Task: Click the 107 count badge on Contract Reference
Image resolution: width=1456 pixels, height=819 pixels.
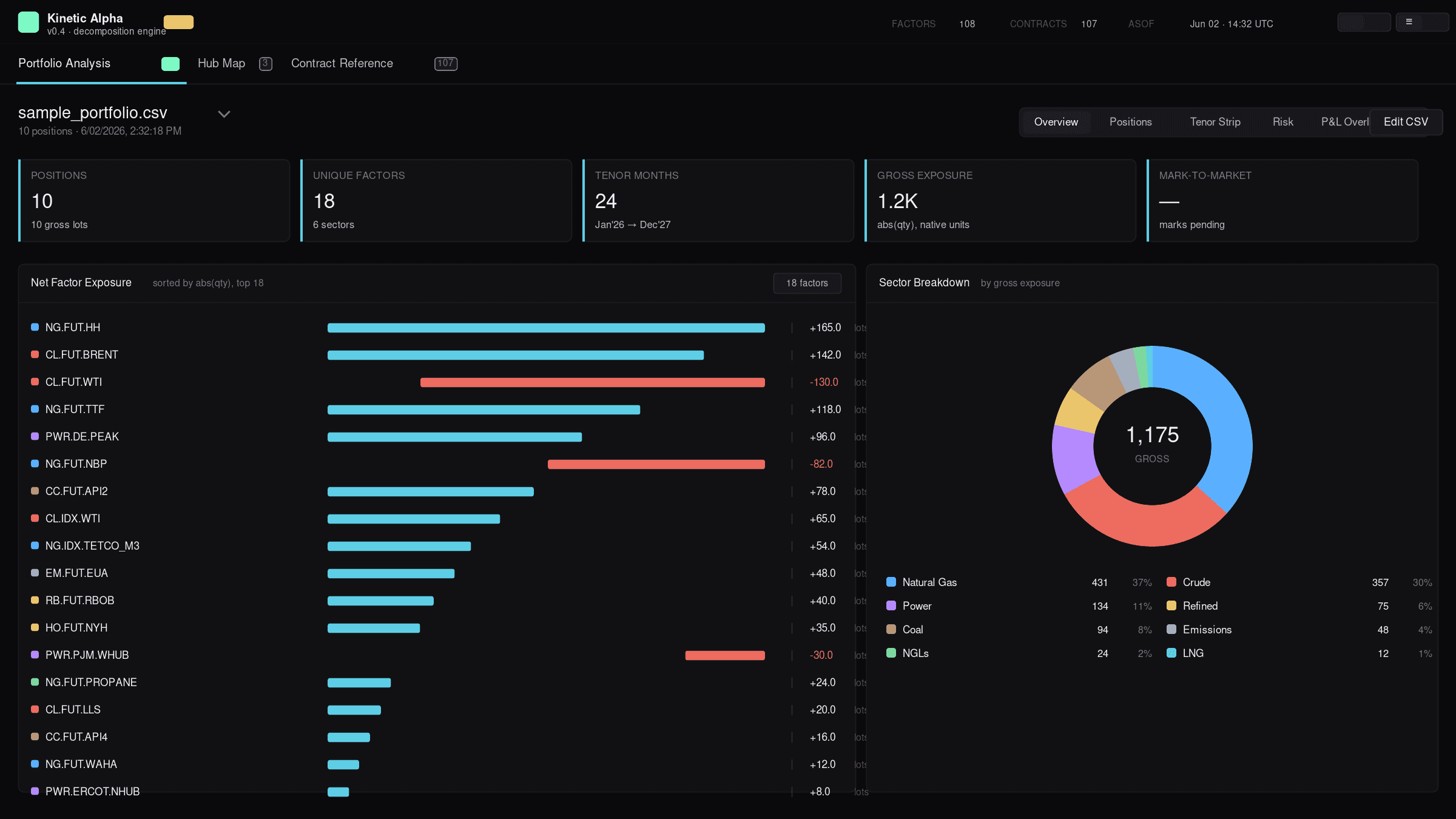Action: point(446,64)
